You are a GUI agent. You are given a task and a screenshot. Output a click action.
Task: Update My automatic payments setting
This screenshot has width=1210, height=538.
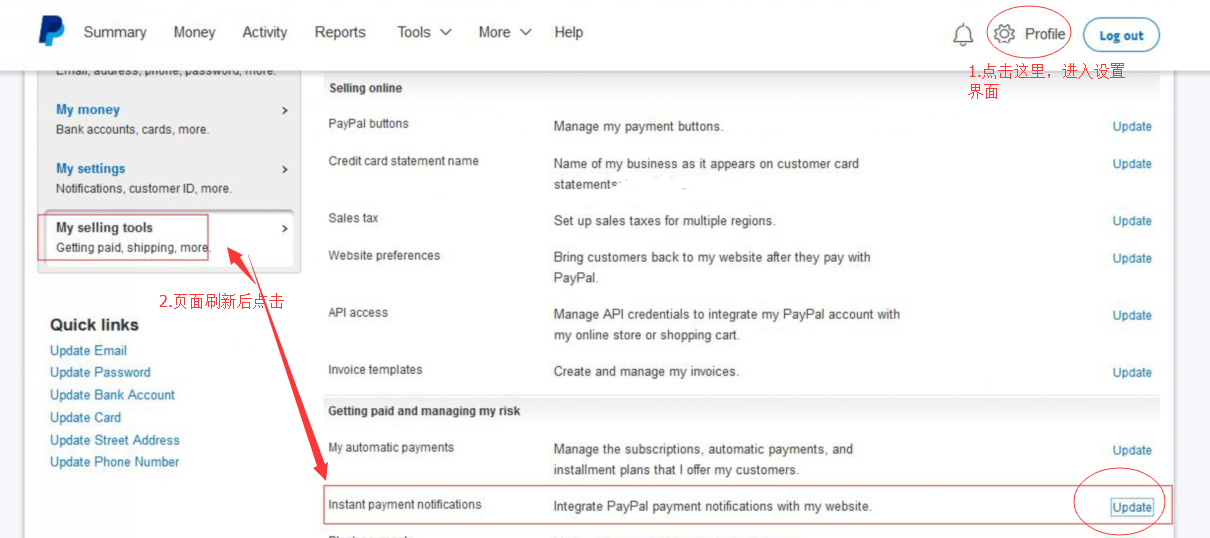[1132, 450]
